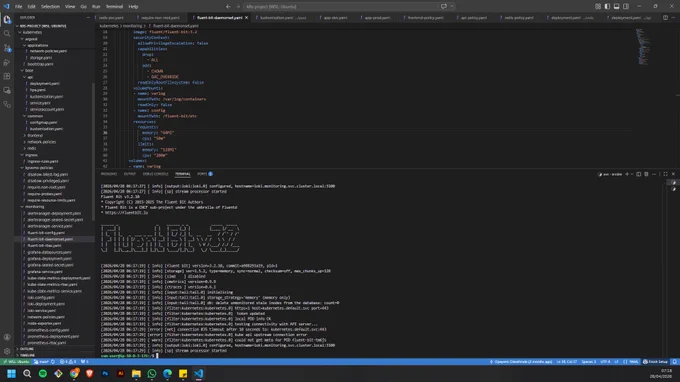Expand the Timeline section

tap(26, 355)
